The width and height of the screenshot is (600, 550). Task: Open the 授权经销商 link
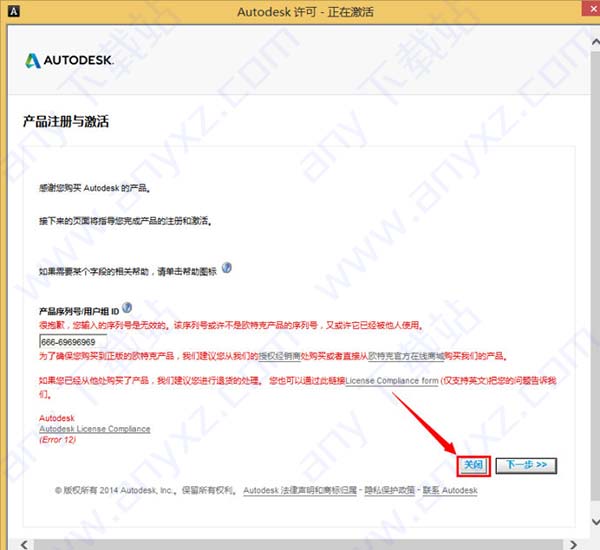click(279, 356)
